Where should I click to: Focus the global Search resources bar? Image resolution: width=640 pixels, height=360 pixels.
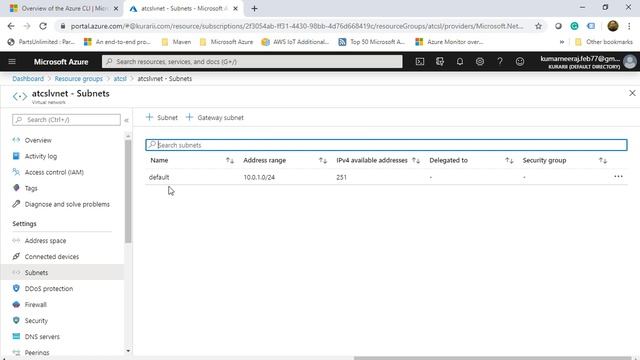[x=252, y=62]
